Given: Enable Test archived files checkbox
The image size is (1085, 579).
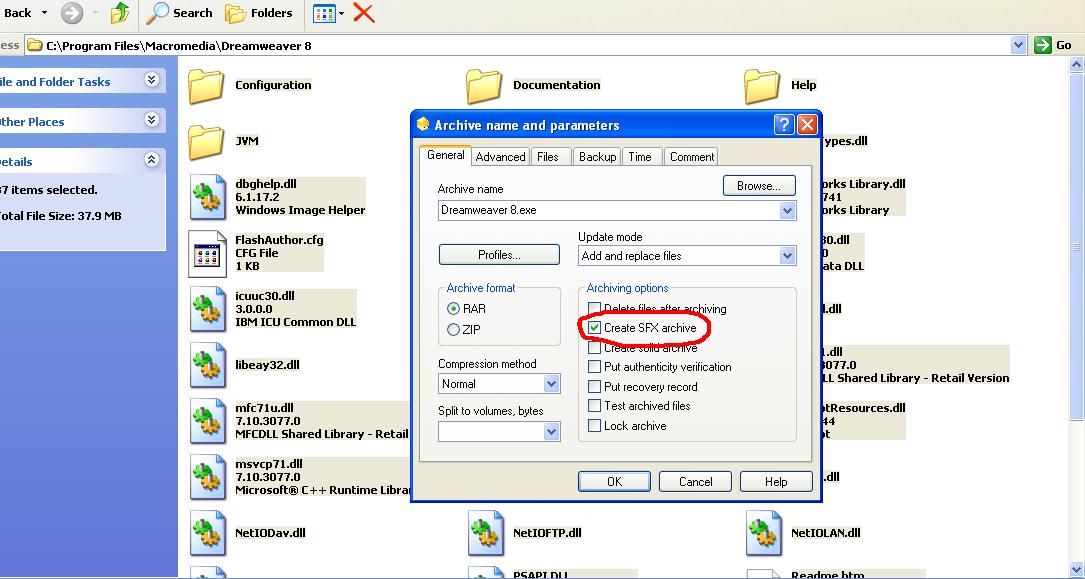Looking at the screenshot, I should [x=594, y=406].
